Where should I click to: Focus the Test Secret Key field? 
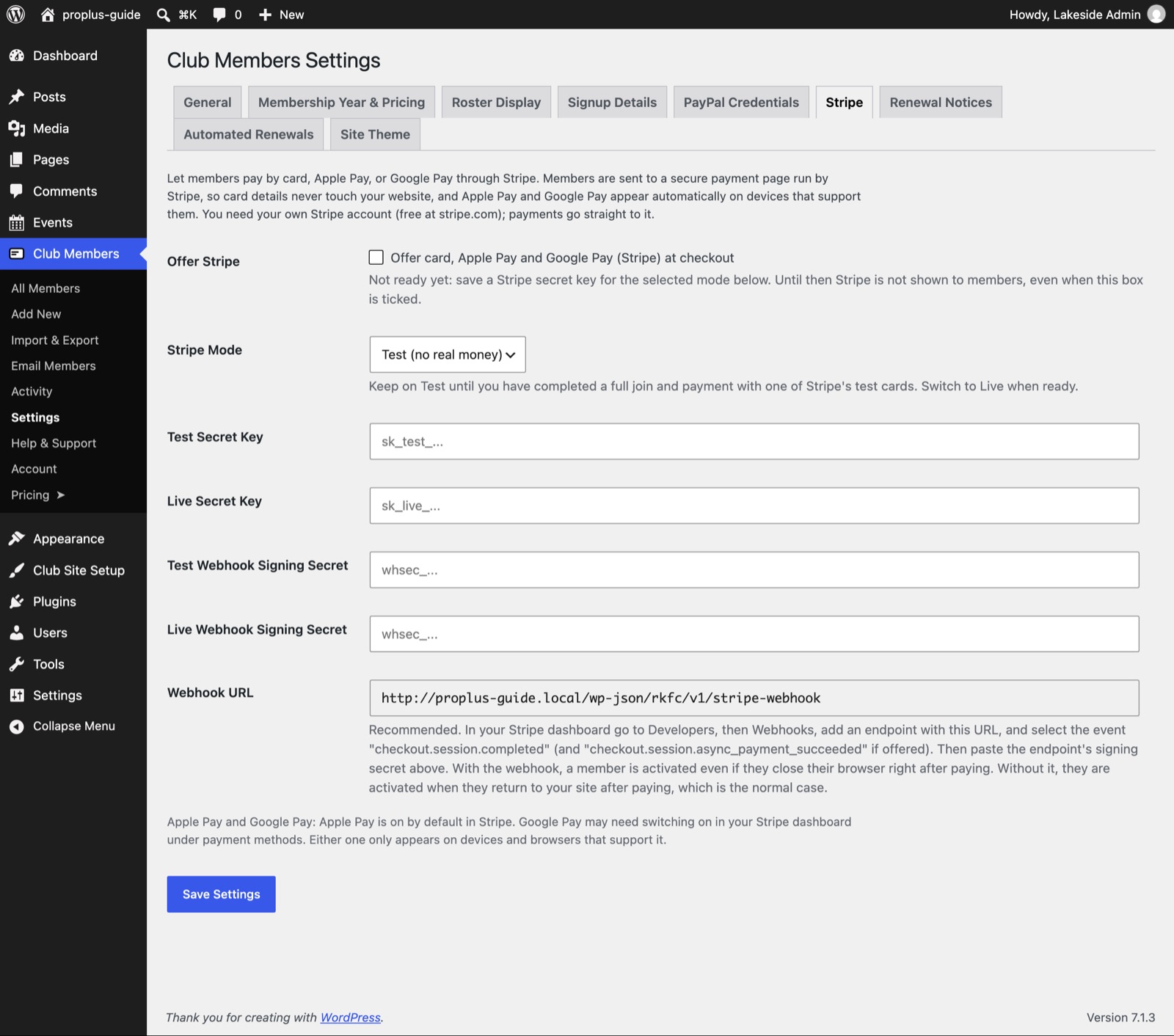pos(754,442)
